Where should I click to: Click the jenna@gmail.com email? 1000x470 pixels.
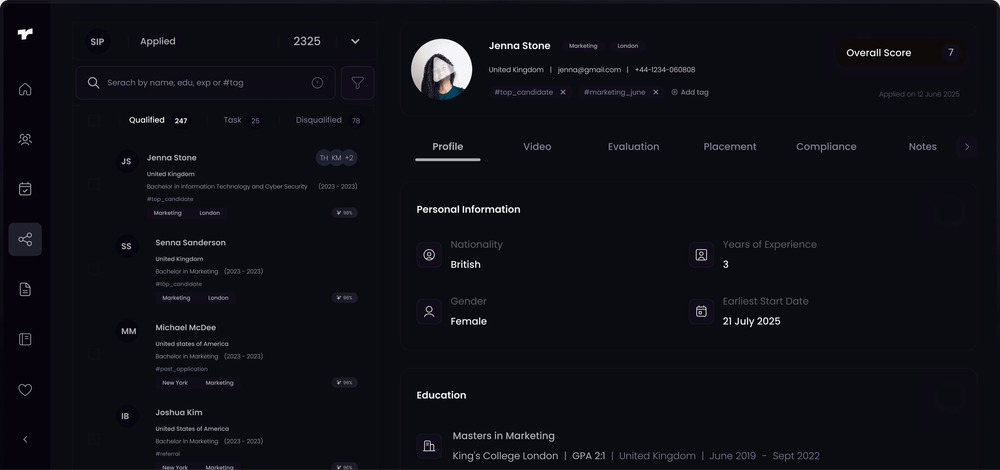tap(589, 70)
